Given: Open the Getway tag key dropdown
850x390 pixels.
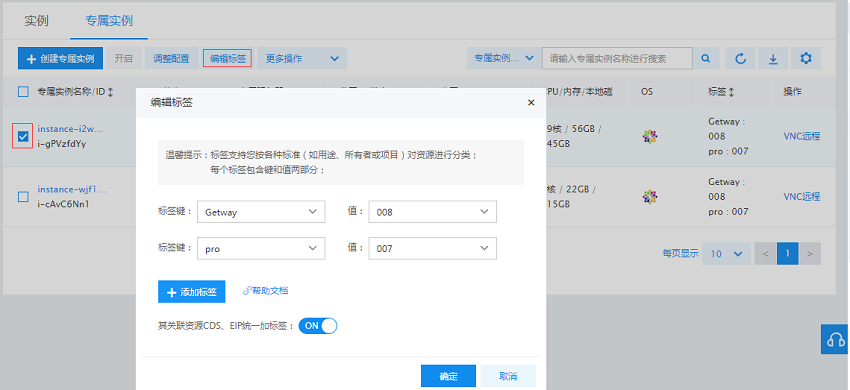Looking at the screenshot, I should pos(261,212).
